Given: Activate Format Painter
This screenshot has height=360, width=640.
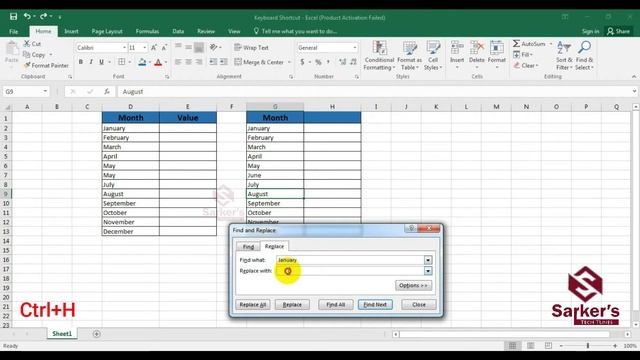Looking at the screenshot, I should (x=46, y=65).
